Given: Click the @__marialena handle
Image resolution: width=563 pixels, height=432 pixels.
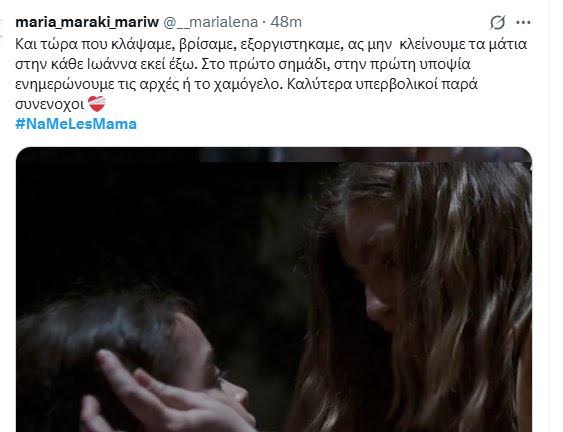Looking at the screenshot, I should pos(211,22).
